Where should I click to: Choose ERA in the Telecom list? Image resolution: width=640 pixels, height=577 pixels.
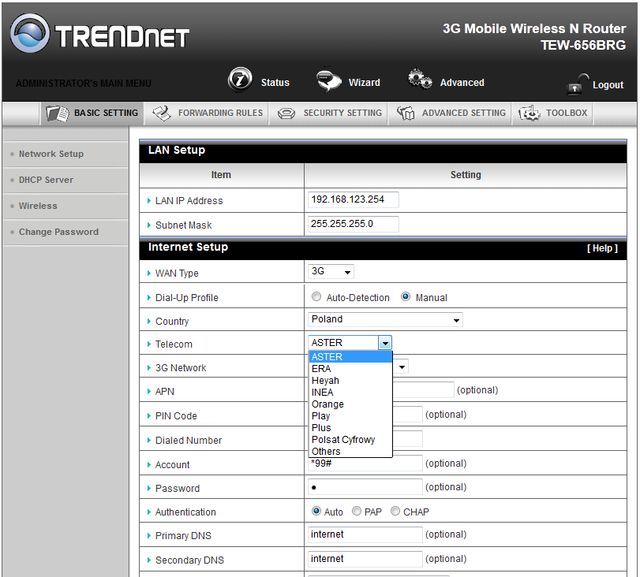pos(350,368)
